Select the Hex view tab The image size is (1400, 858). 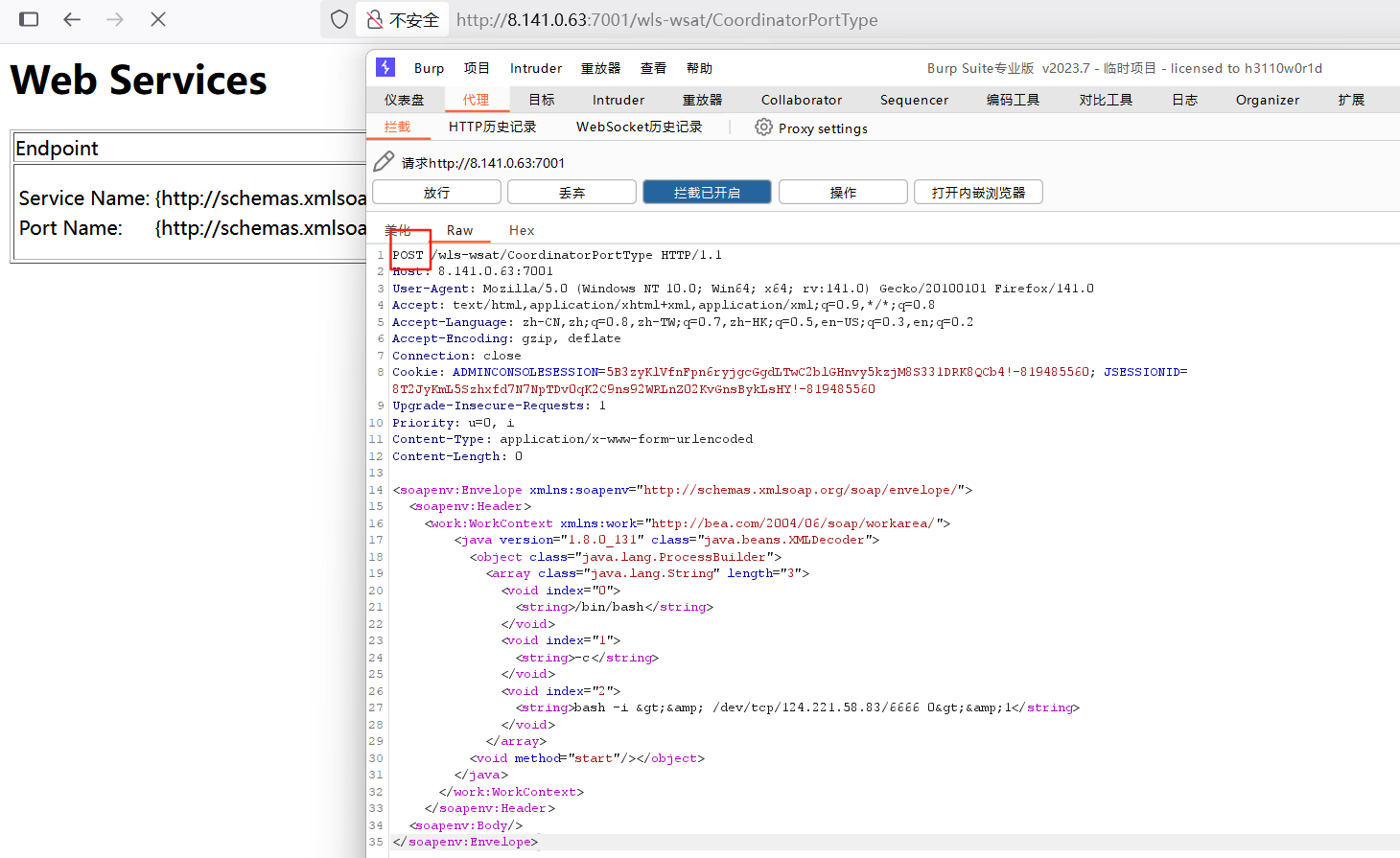pyautogui.click(x=522, y=230)
